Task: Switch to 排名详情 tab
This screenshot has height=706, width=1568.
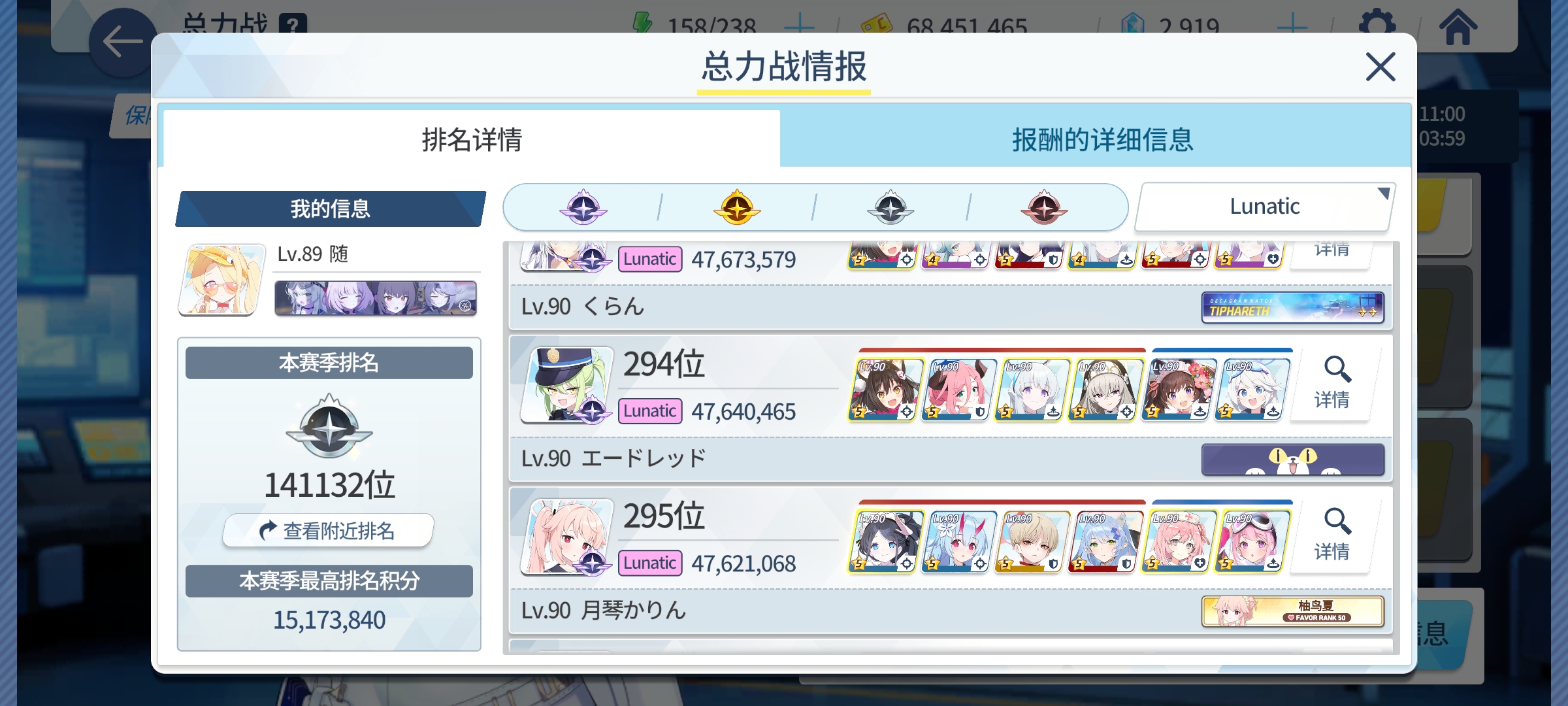Action: coord(472,139)
